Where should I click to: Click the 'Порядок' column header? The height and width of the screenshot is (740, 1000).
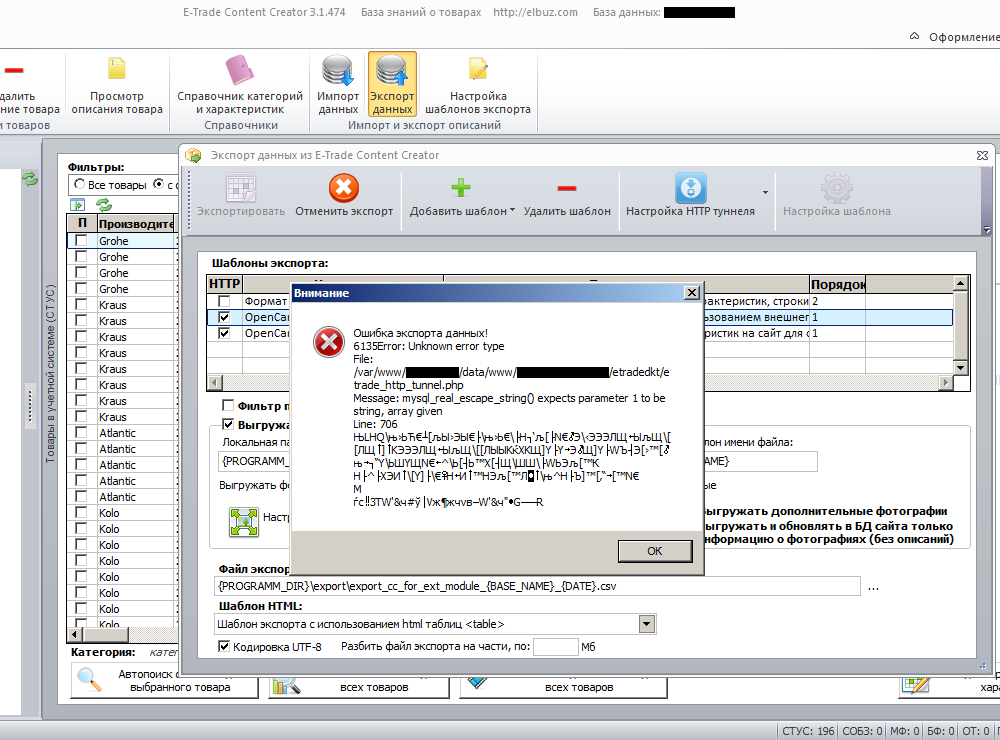(837, 284)
